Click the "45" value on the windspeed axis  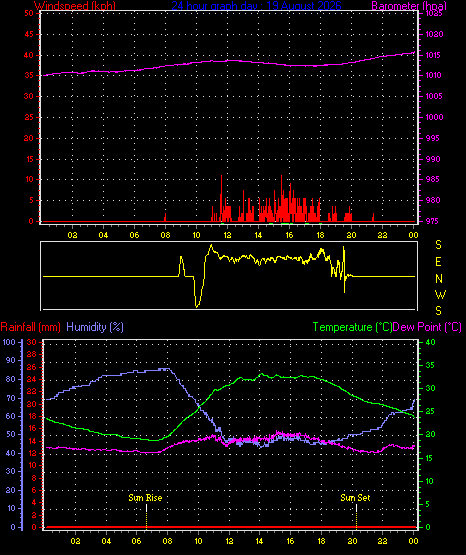point(29,34)
